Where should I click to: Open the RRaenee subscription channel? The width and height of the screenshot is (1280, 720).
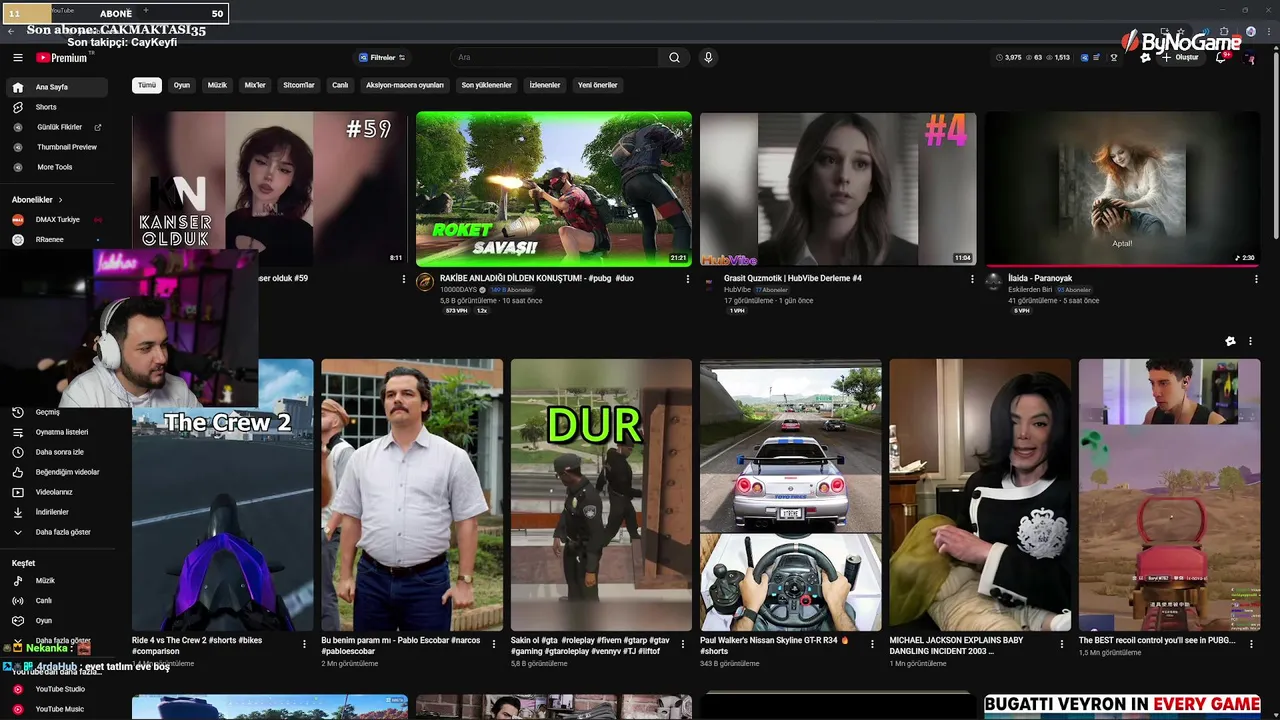(x=55, y=240)
